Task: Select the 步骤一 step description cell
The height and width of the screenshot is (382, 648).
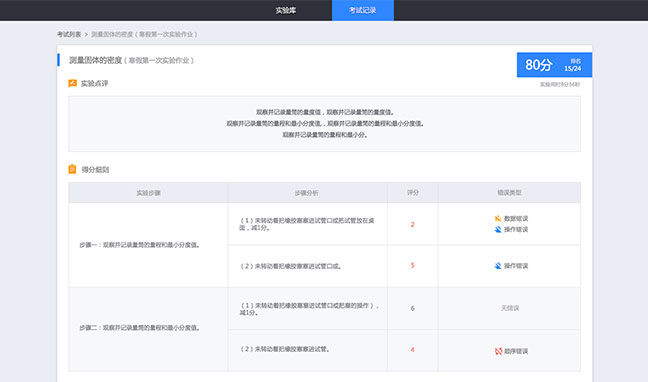Action: click(x=148, y=245)
